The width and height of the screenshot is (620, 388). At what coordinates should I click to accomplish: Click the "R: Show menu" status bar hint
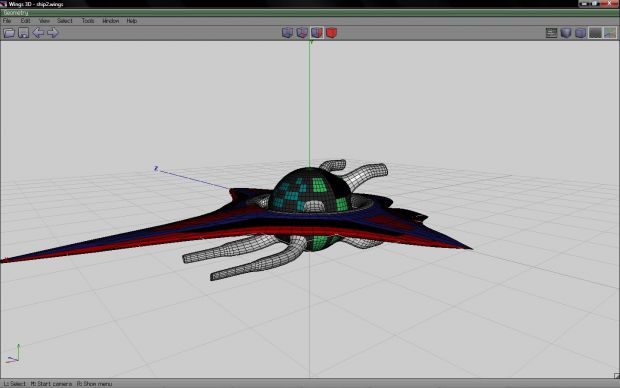95,384
